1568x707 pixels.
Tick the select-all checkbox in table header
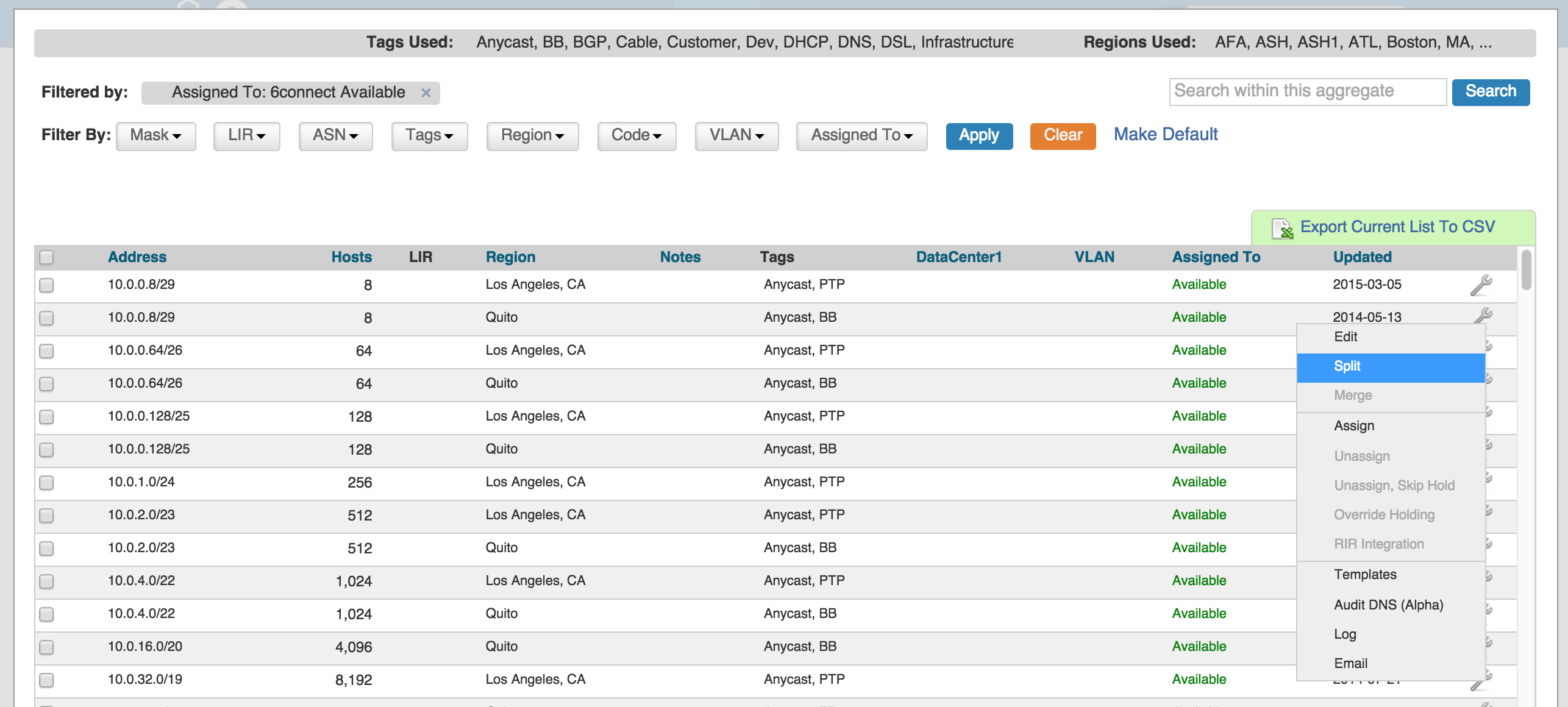(x=46, y=257)
